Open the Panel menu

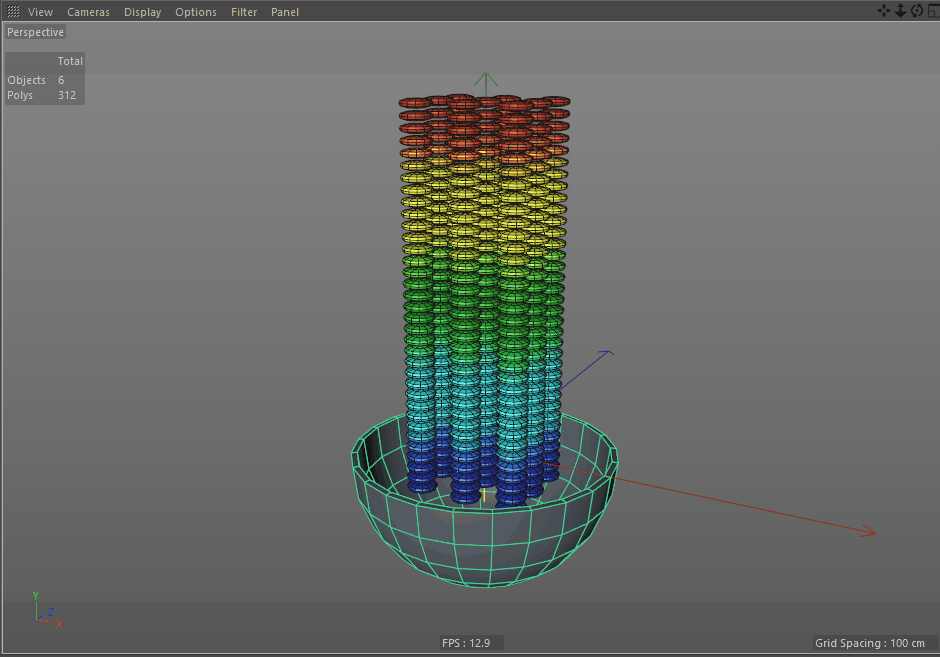(284, 11)
